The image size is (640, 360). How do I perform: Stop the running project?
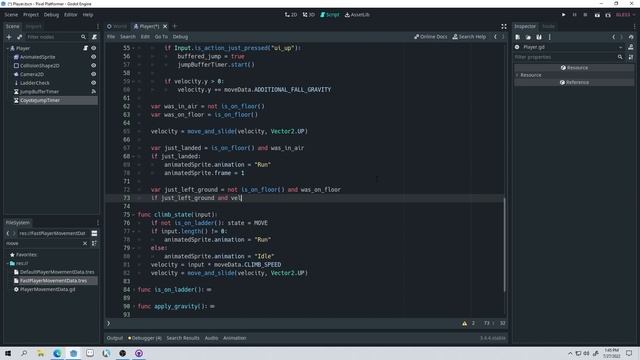coord(585,15)
